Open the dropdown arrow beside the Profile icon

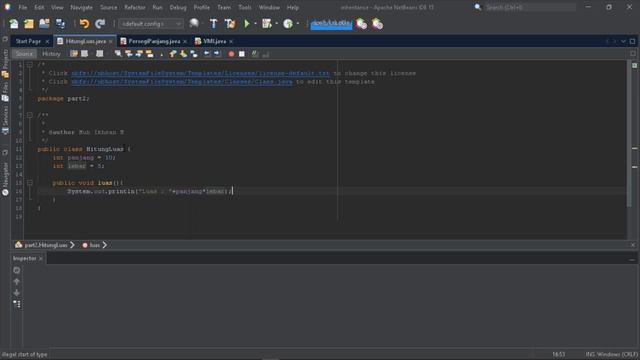point(298,24)
